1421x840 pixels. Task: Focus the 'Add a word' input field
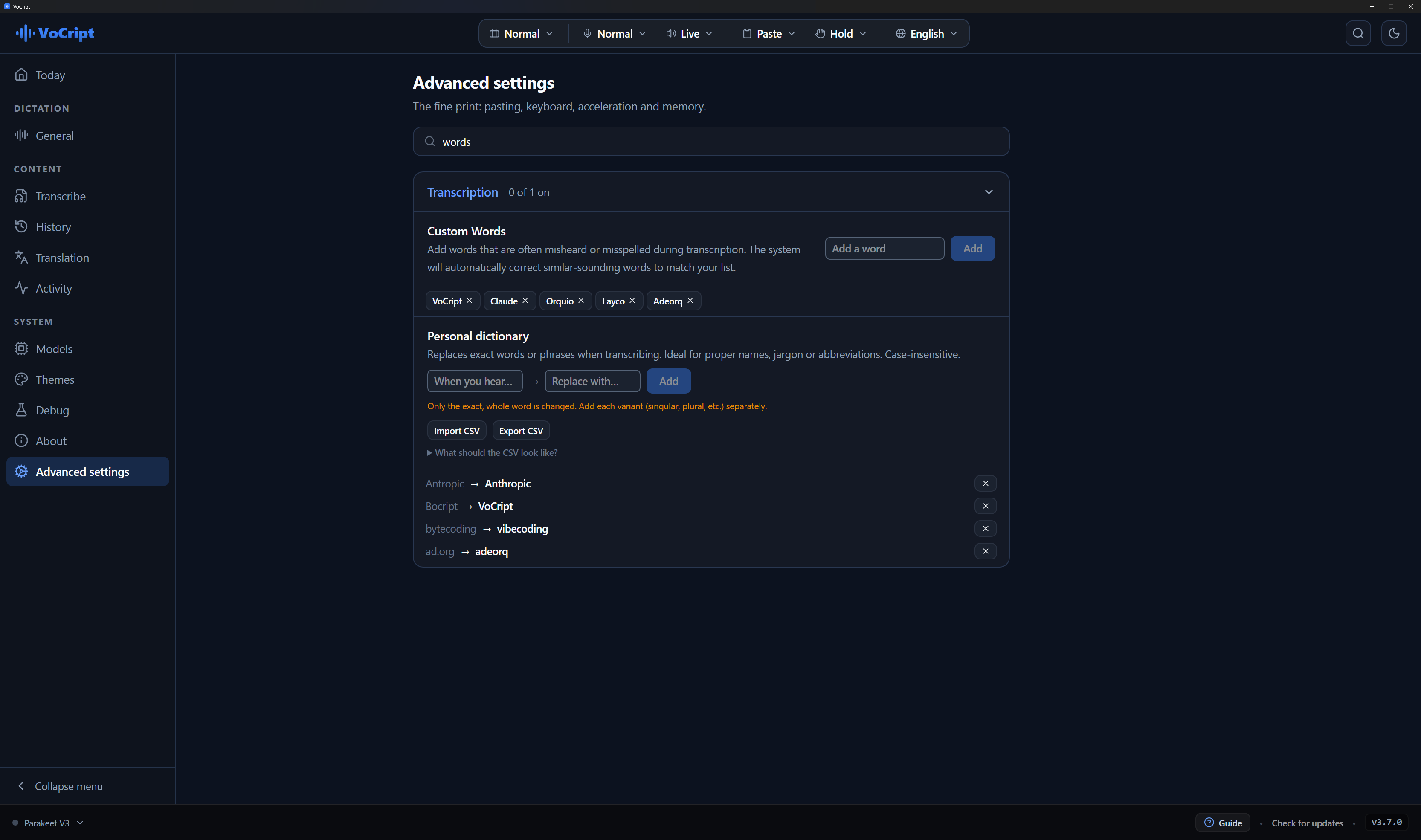pyautogui.click(x=884, y=249)
